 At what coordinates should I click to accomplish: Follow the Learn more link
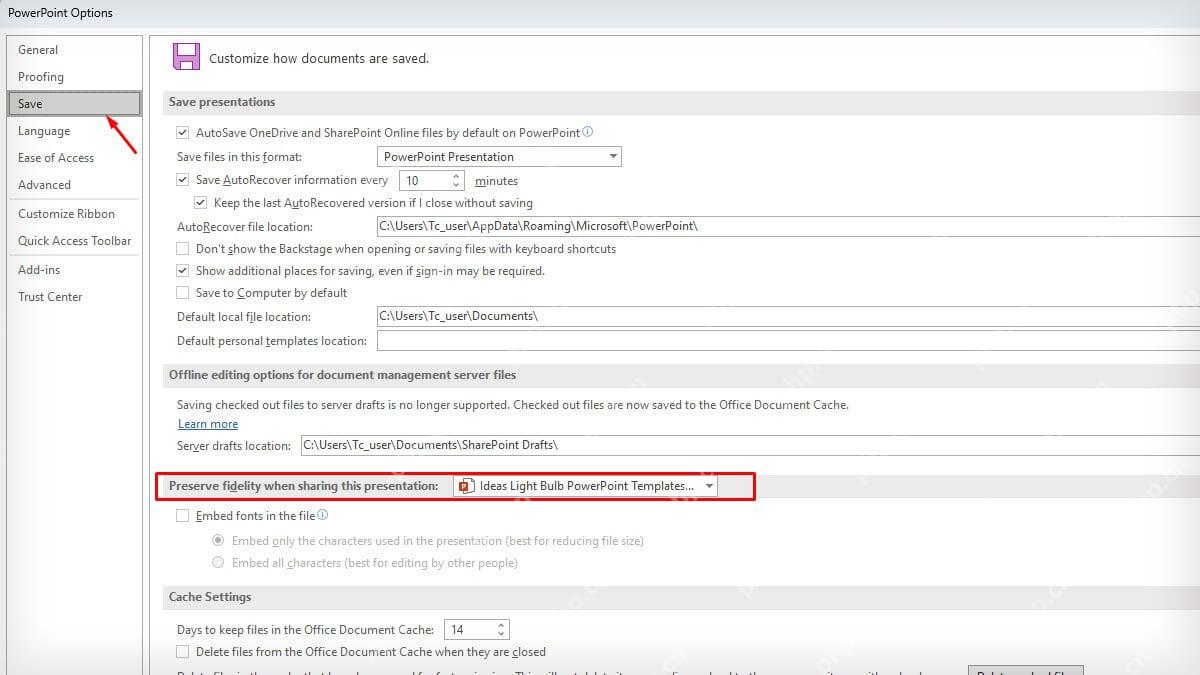208,424
